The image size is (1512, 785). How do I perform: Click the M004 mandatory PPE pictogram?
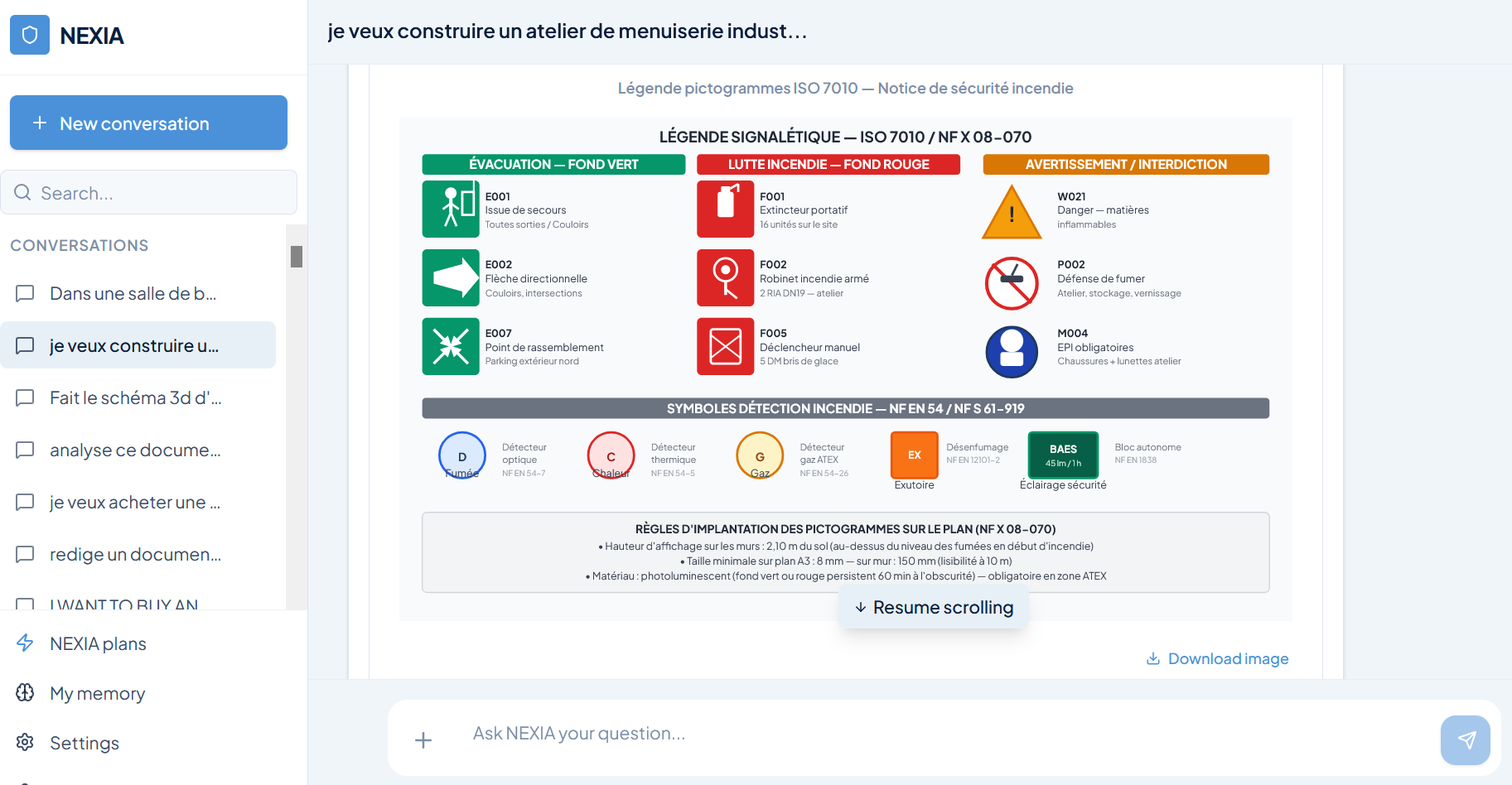pyautogui.click(x=1012, y=351)
